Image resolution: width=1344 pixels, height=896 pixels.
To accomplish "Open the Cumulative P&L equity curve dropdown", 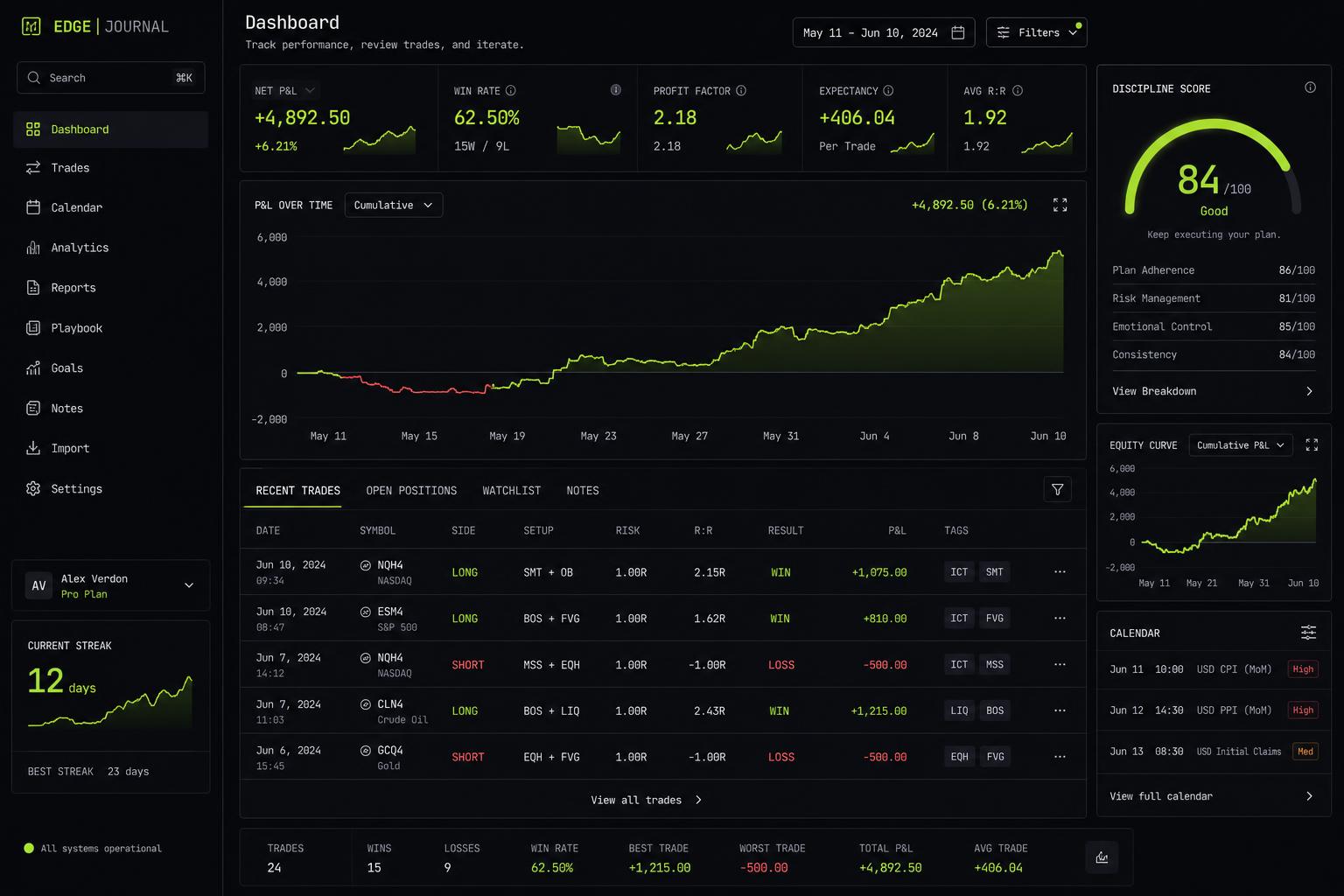I will tap(1241, 444).
